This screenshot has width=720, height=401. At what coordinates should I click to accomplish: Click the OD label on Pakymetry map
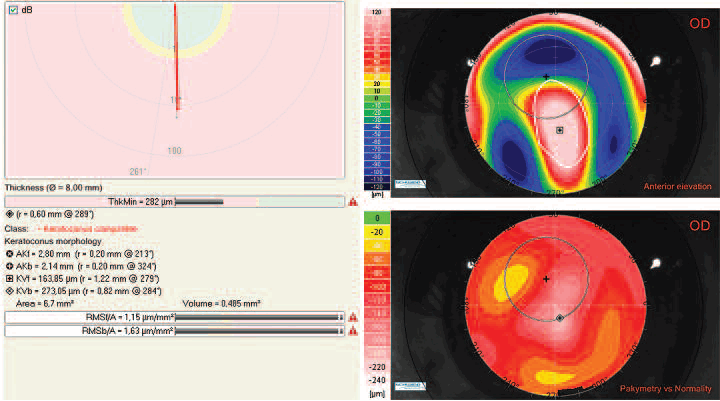pyautogui.click(x=699, y=226)
